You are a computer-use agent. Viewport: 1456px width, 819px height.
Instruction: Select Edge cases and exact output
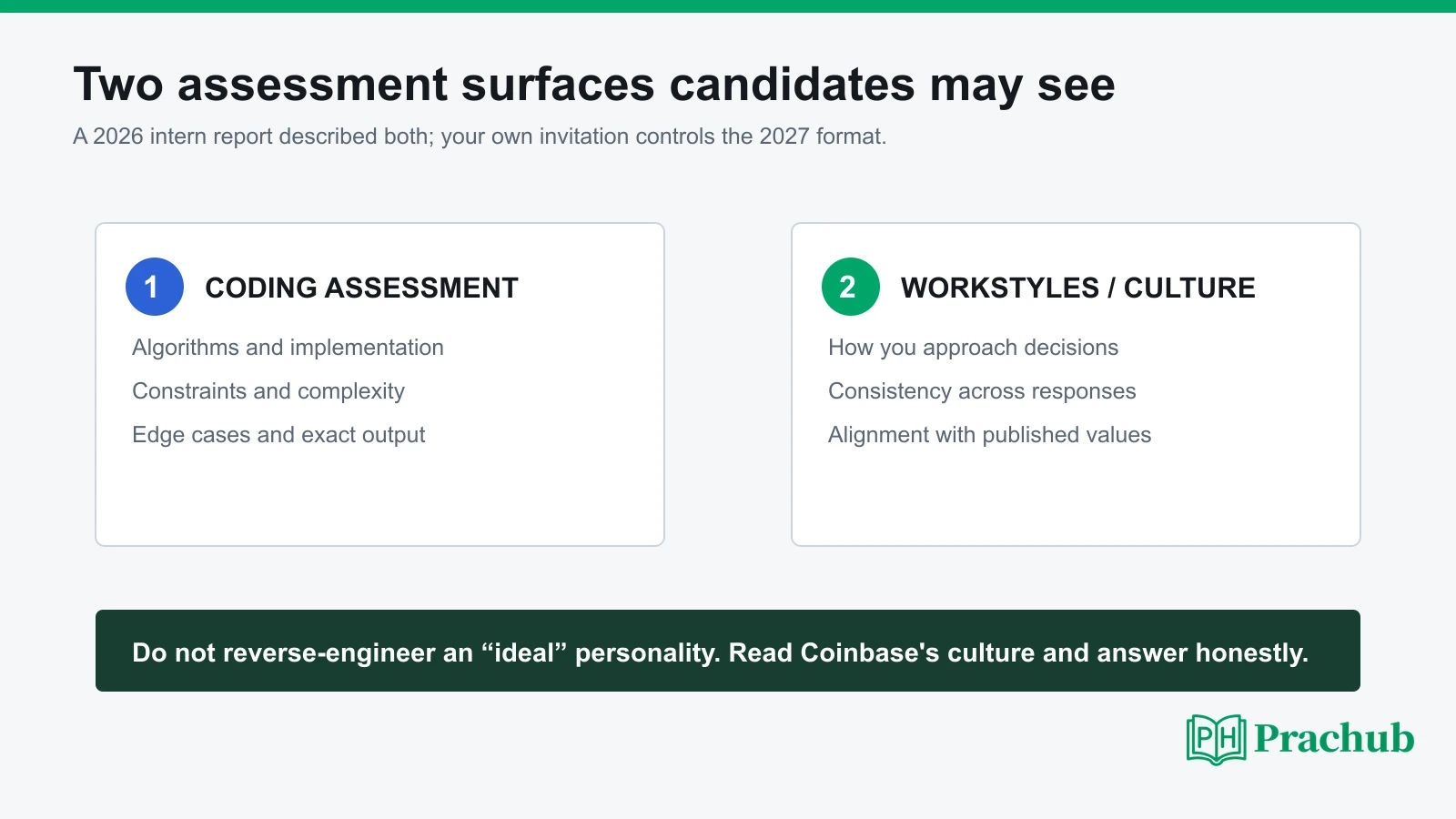click(278, 435)
